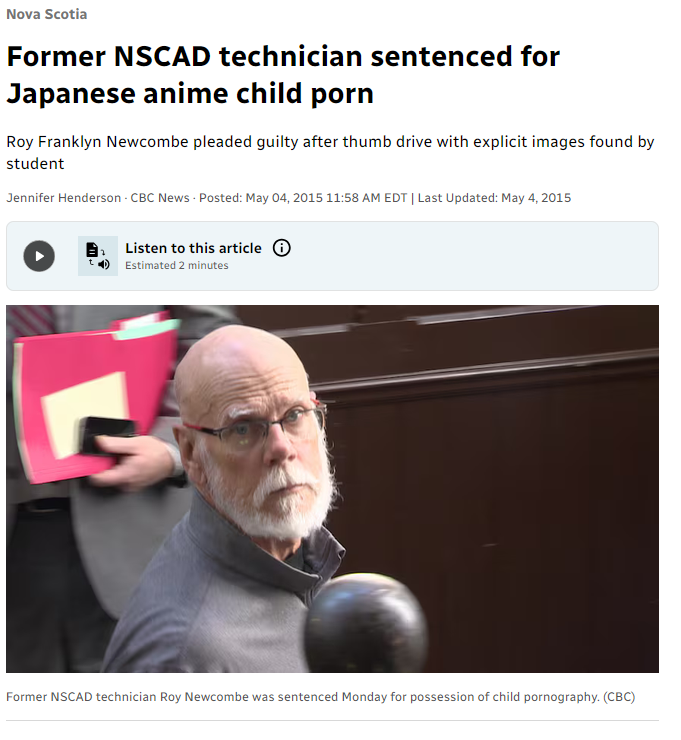The width and height of the screenshot is (681, 740).
Task: Open the Nova Scotia section link
Action: [47, 14]
